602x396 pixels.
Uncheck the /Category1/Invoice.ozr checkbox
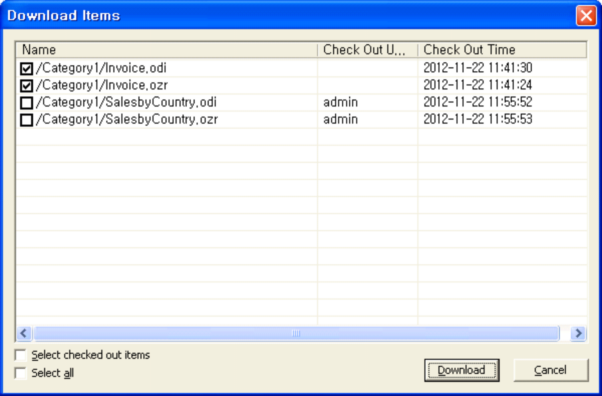[26, 86]
